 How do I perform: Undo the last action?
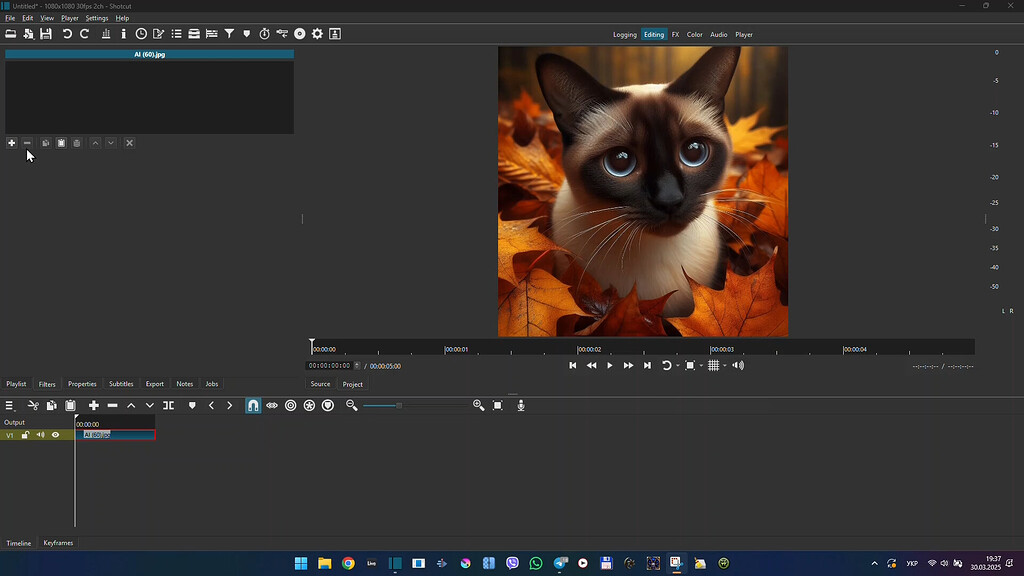(x=67, y=34)
